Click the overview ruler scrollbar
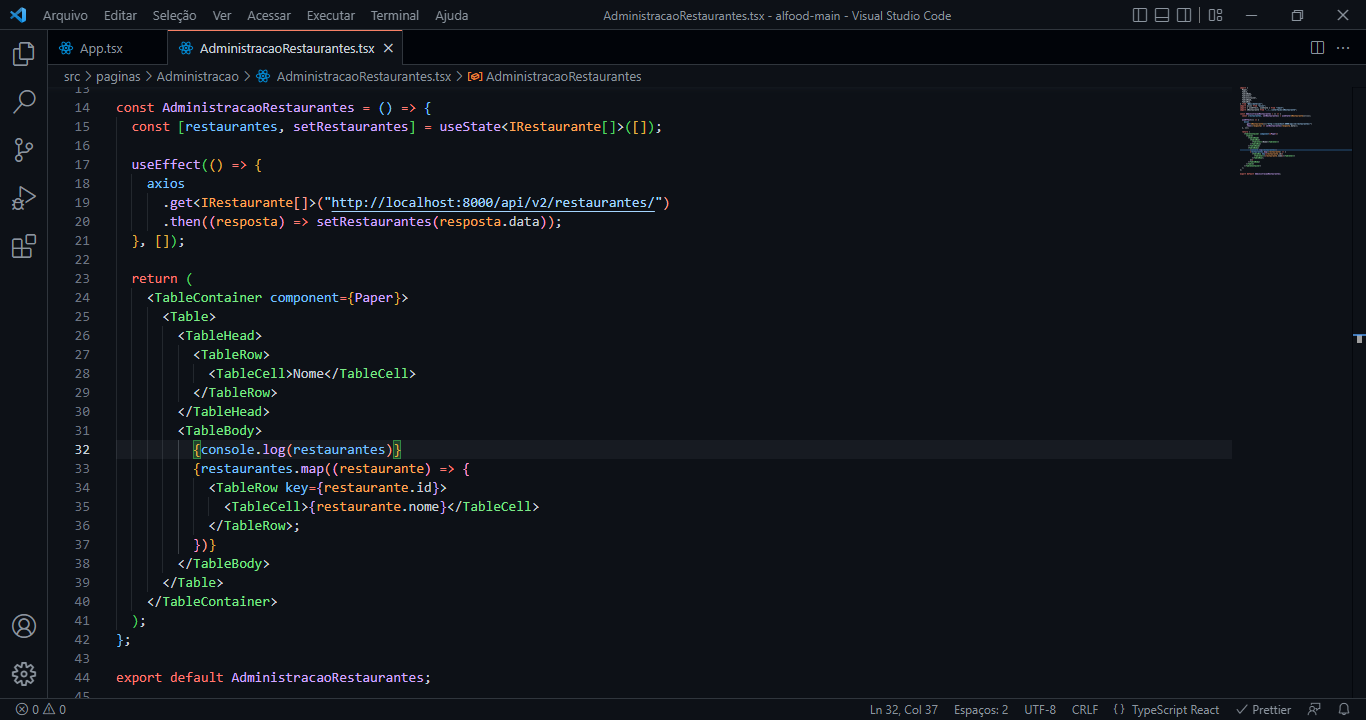The image size is (1366, 720). (1359, 392)
